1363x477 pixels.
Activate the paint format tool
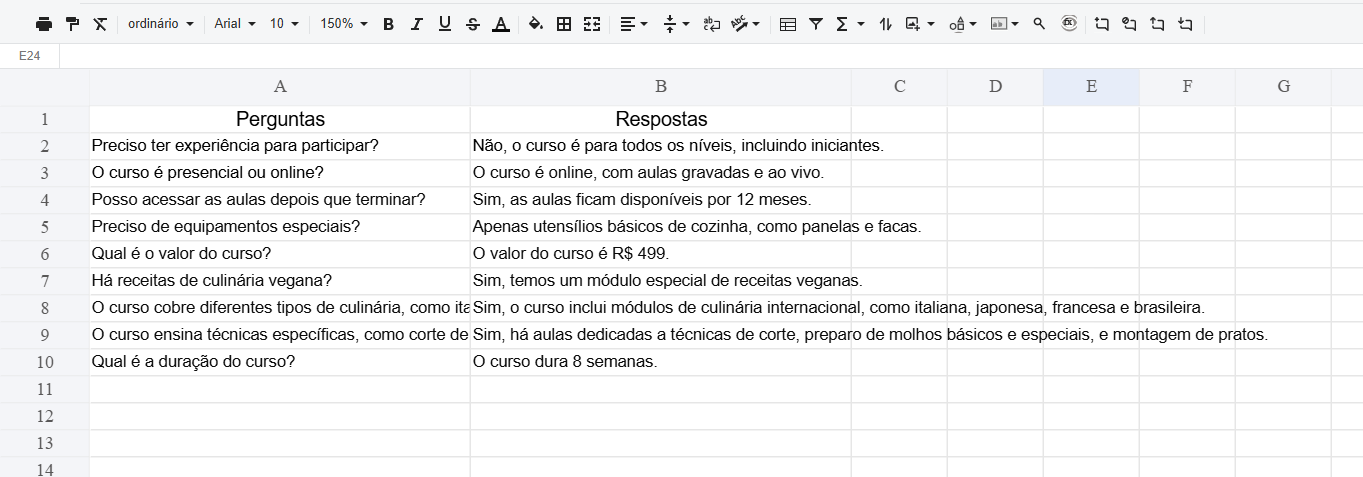click(72, 23)
